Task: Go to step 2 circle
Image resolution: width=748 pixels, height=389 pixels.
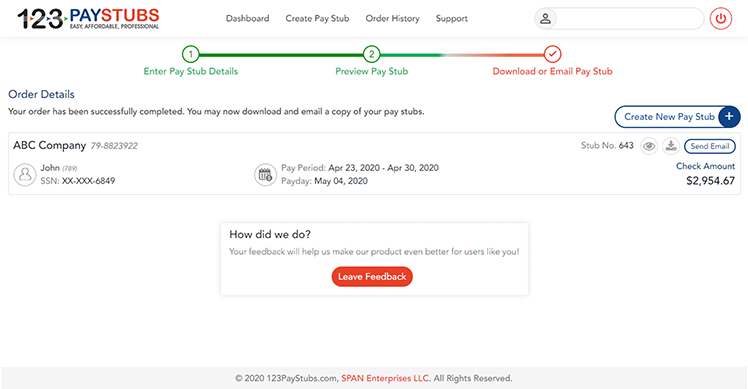Action: [x=371, y=54]
